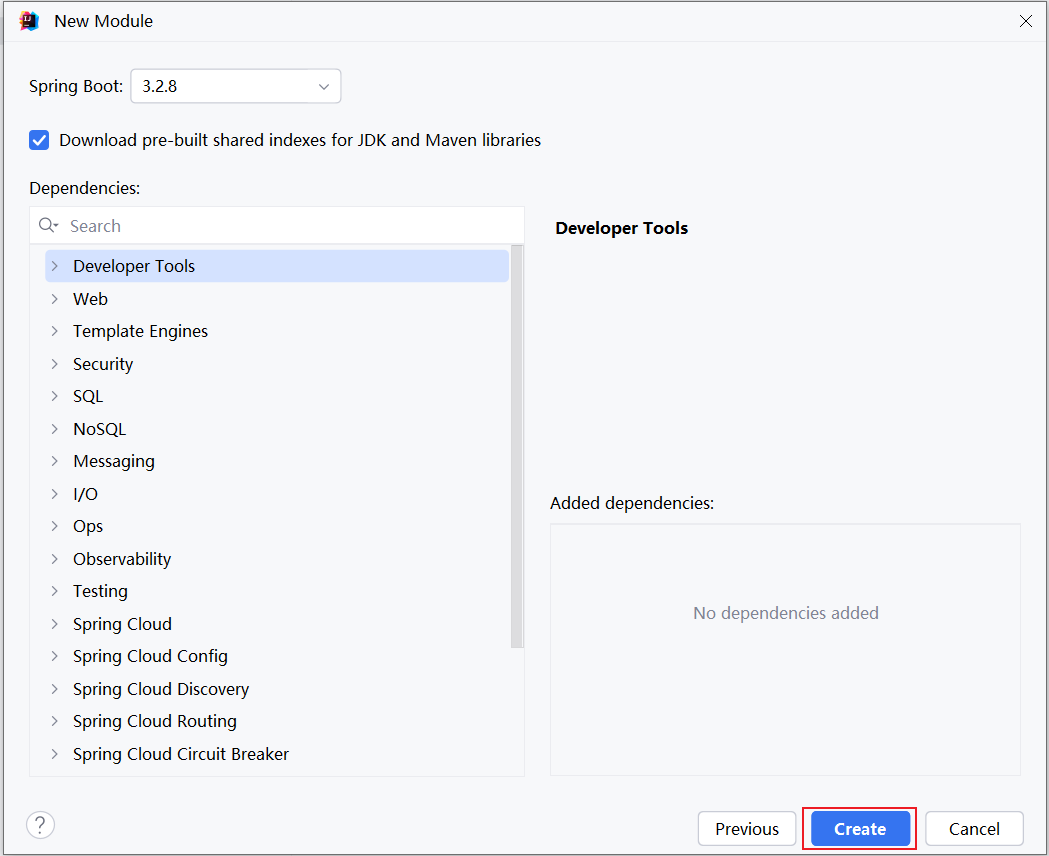Select the Messaging category
Viewport: 1049px width, 856px height.
click(x=113, y=461)
